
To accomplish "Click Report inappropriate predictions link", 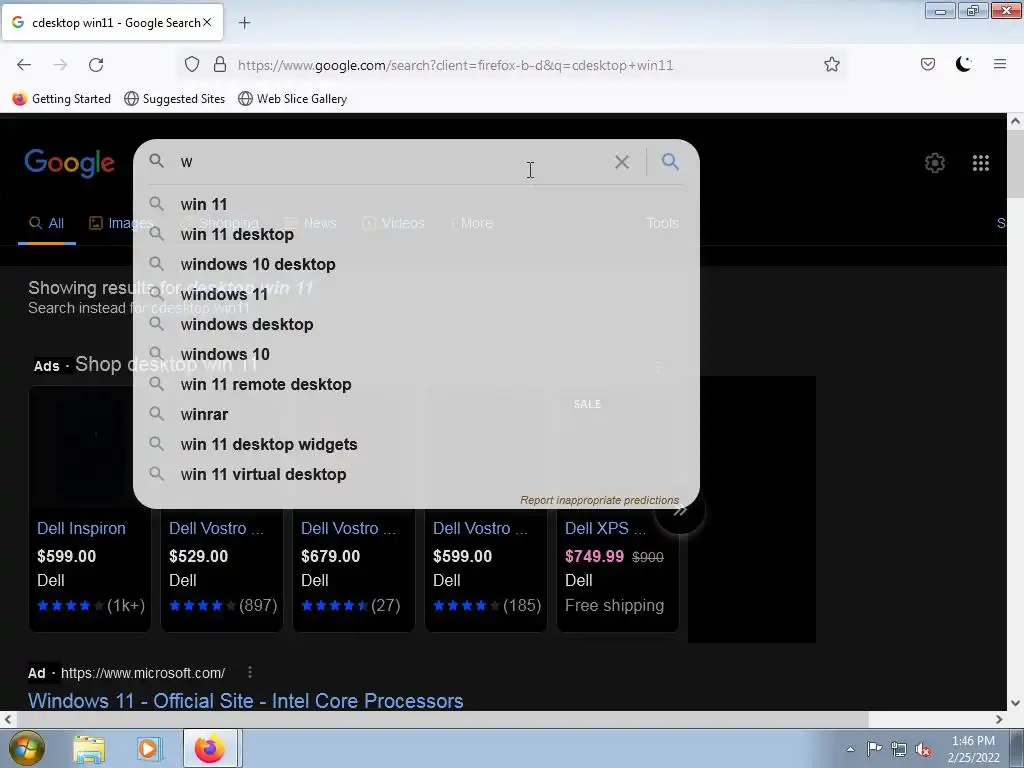I will click(599, 500).
